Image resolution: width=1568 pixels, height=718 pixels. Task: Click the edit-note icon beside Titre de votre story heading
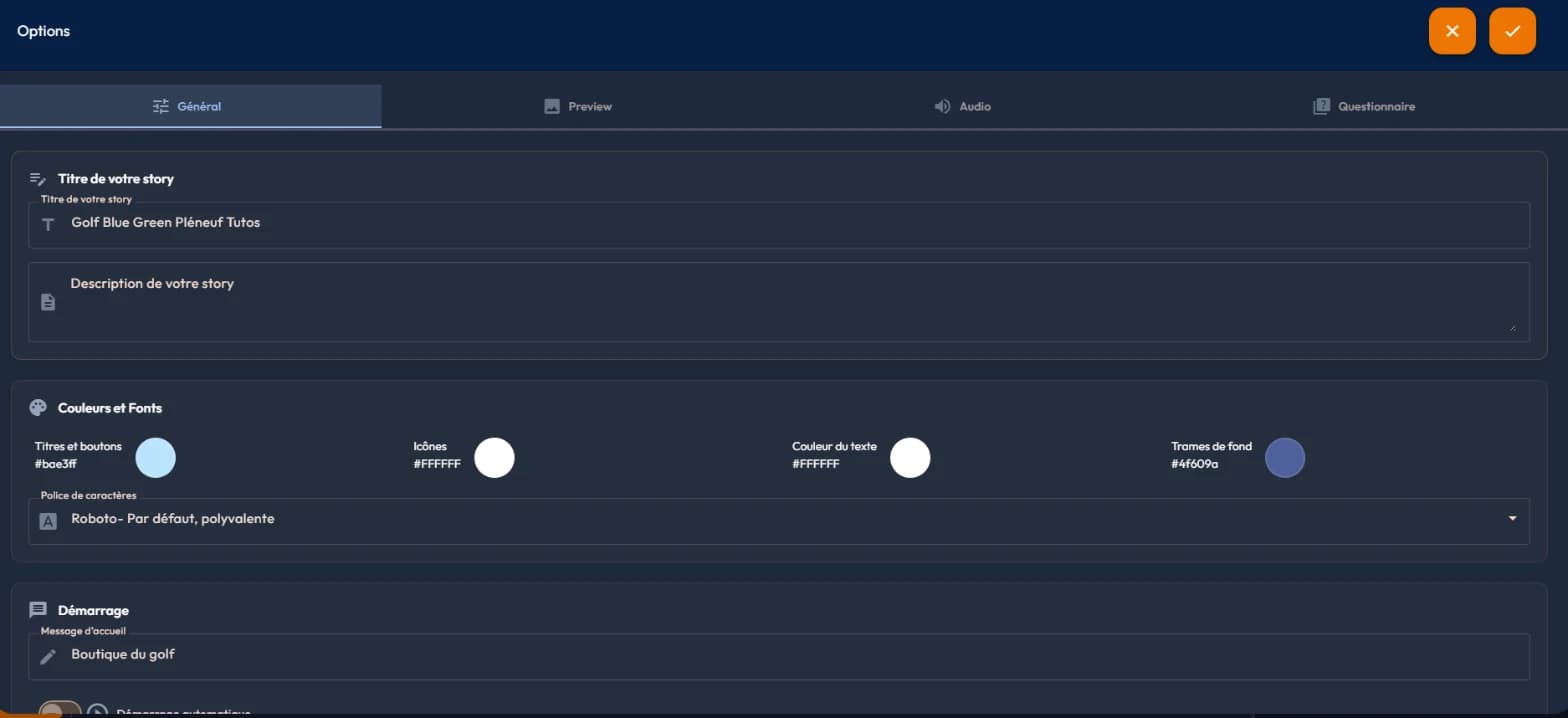[x=38, y=179]
